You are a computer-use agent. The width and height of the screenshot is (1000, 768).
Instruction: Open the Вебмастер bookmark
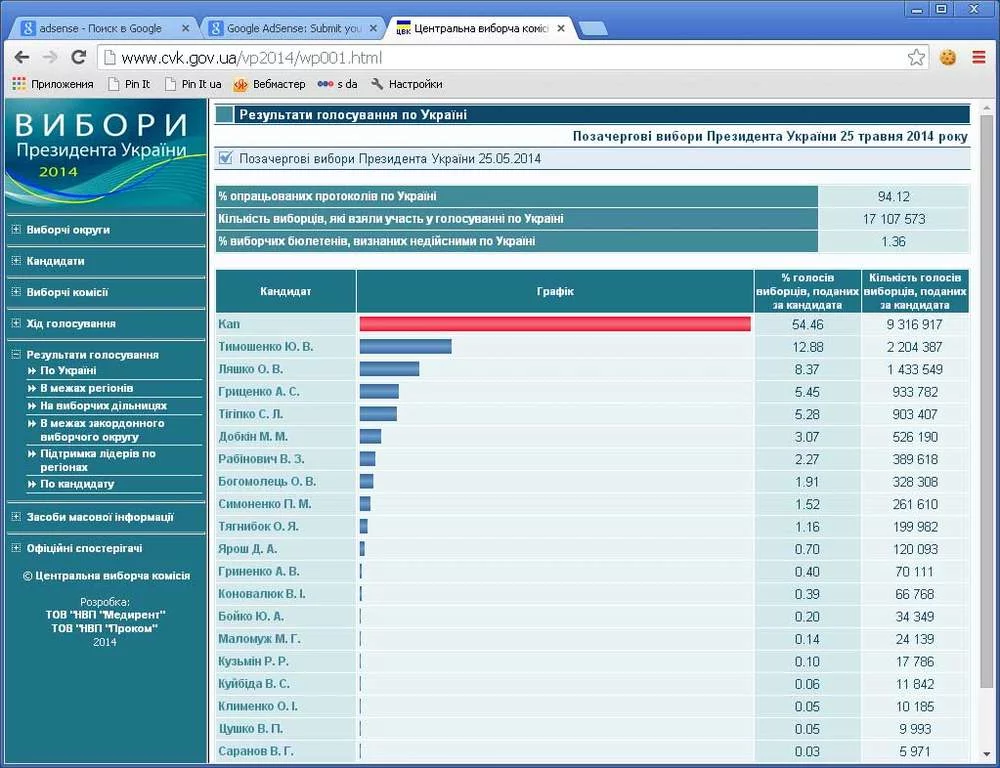(270, 84)
